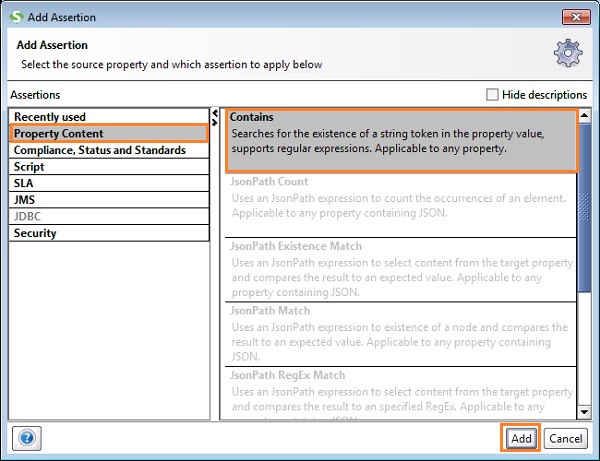Click the assertions list vertical scrollbar
600x461 pixels.
click(585, 200)
